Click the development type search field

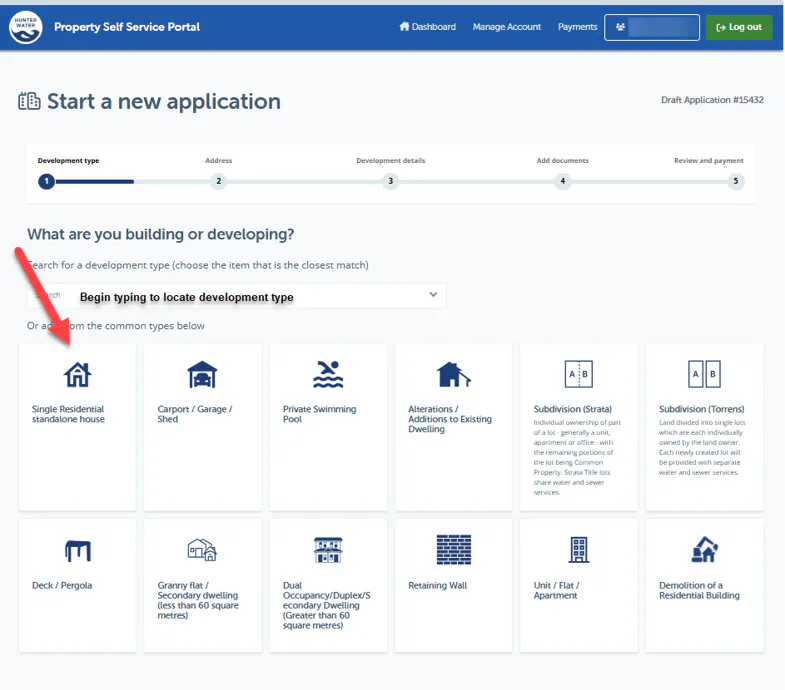click(237, 296)
